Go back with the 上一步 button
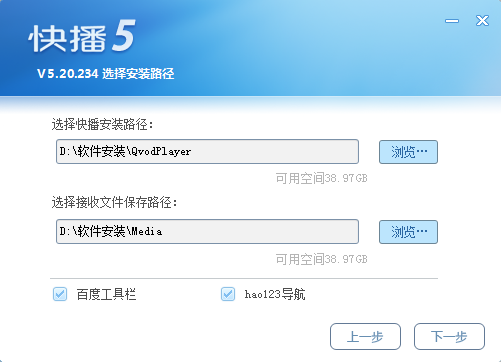 pyautogui.click(x=365, y=336)
